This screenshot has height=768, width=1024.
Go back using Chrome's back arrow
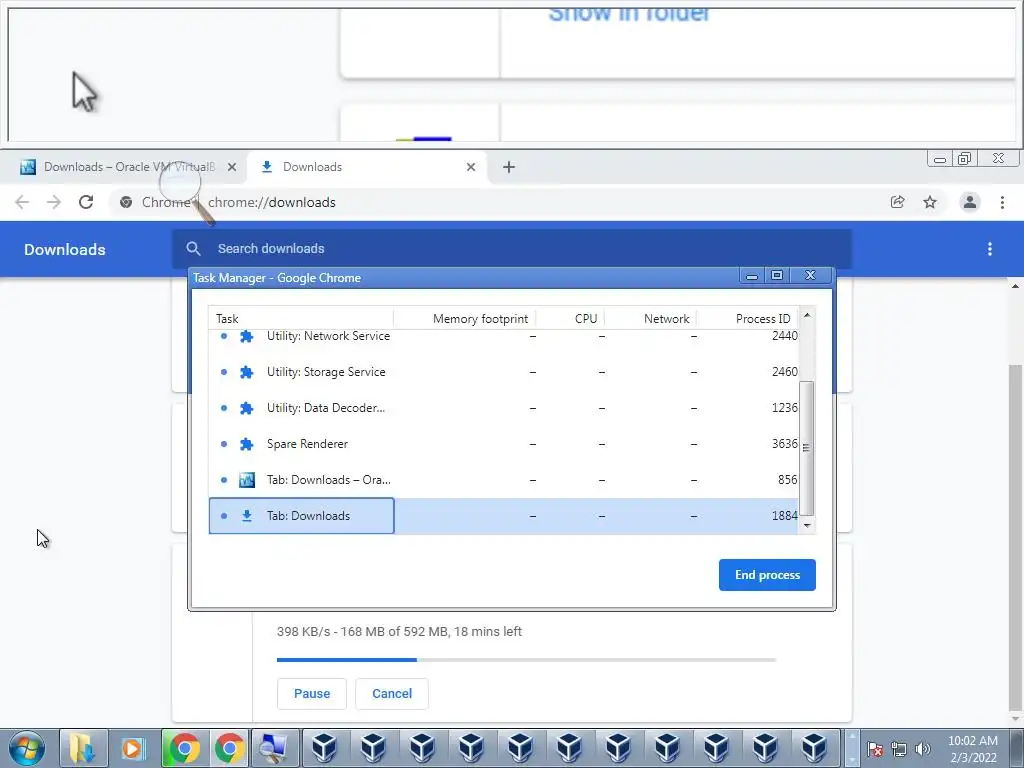click(22, 202)
